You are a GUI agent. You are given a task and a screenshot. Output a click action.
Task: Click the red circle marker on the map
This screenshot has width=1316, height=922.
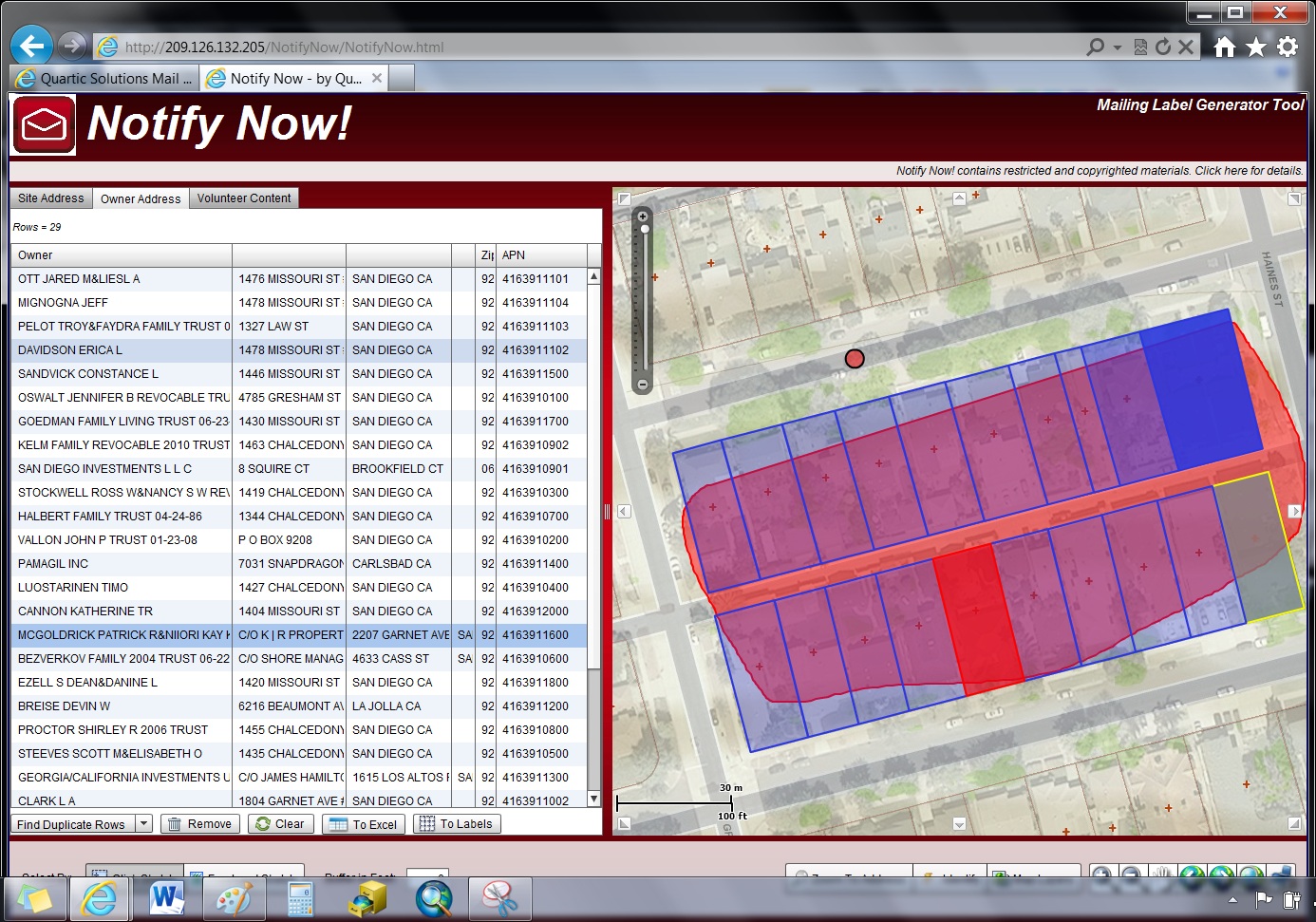855,358
